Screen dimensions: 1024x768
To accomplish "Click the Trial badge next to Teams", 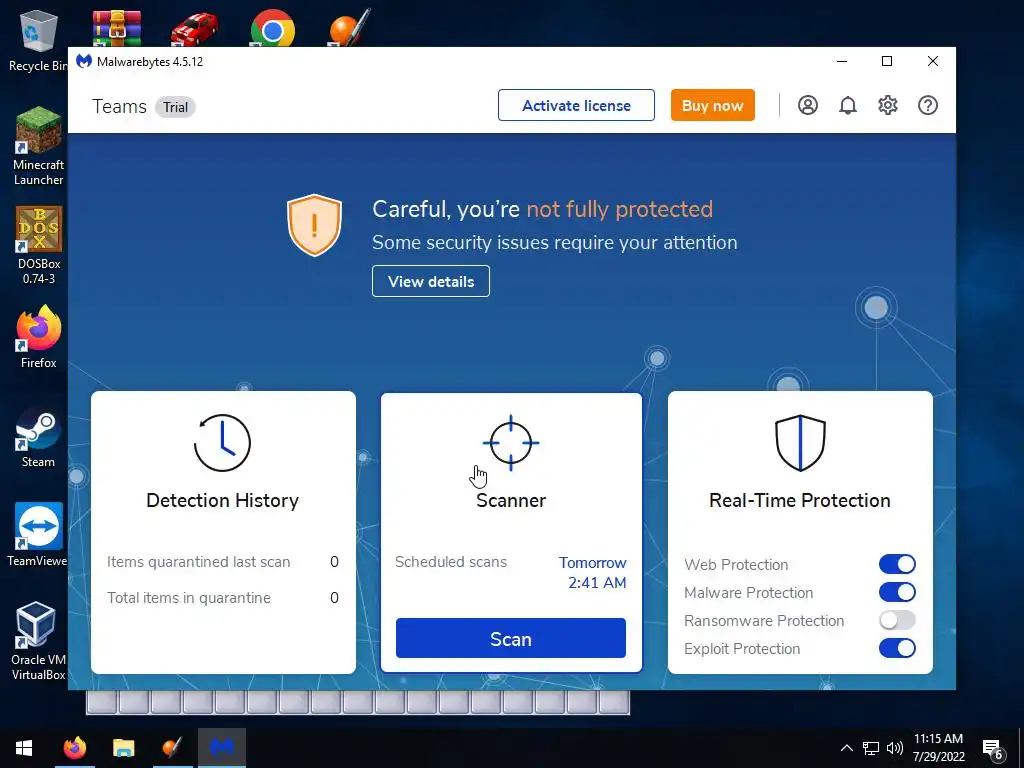I will (175, 107).
